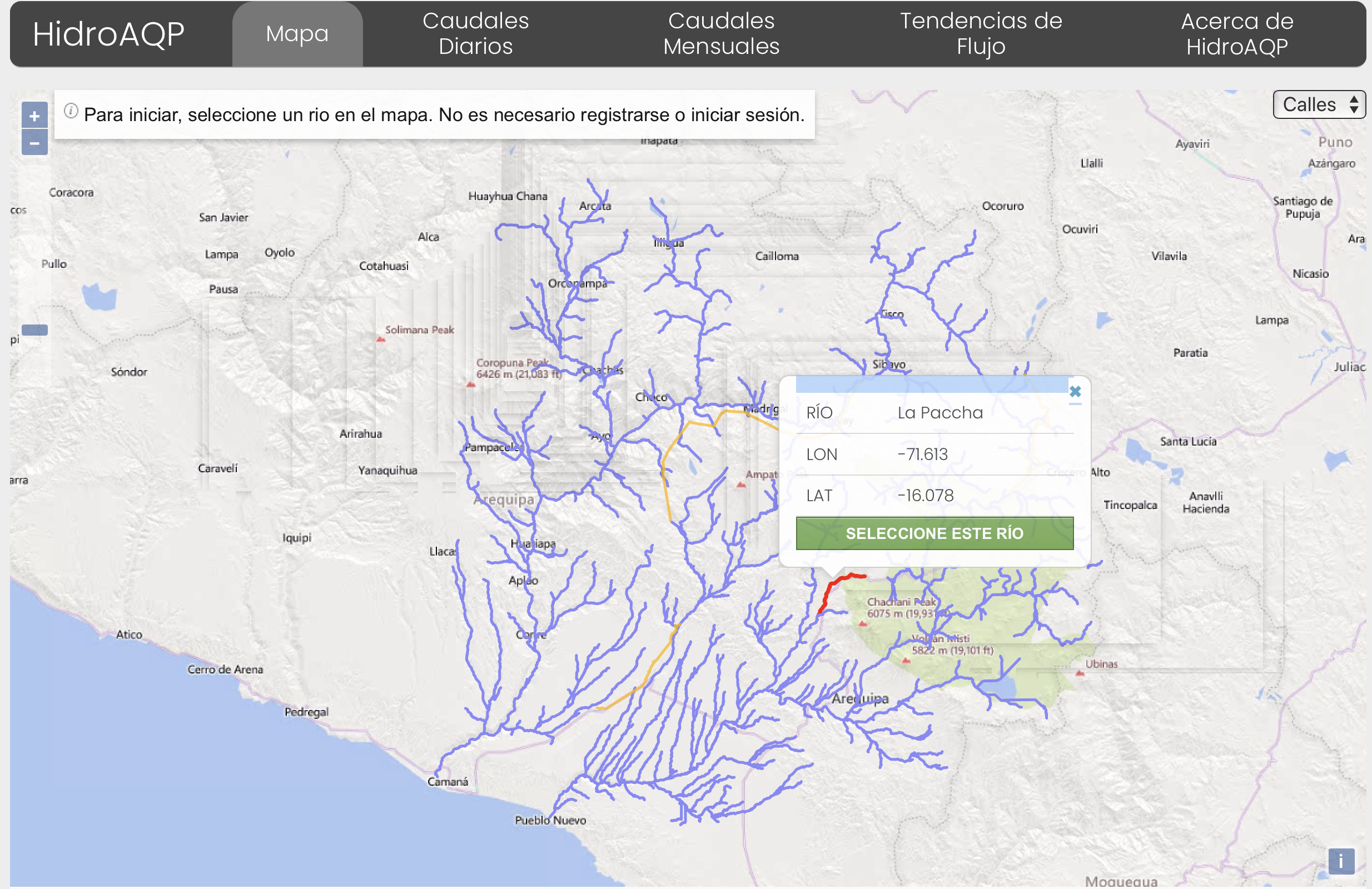1372x889 pixels.
Task: Close the La Paccha river popup
Action: coord(1075,392)
